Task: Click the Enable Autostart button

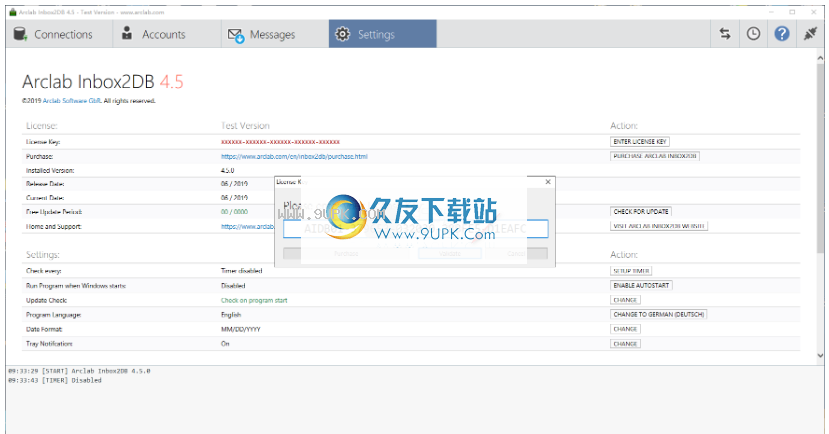Action: (641, 285)
